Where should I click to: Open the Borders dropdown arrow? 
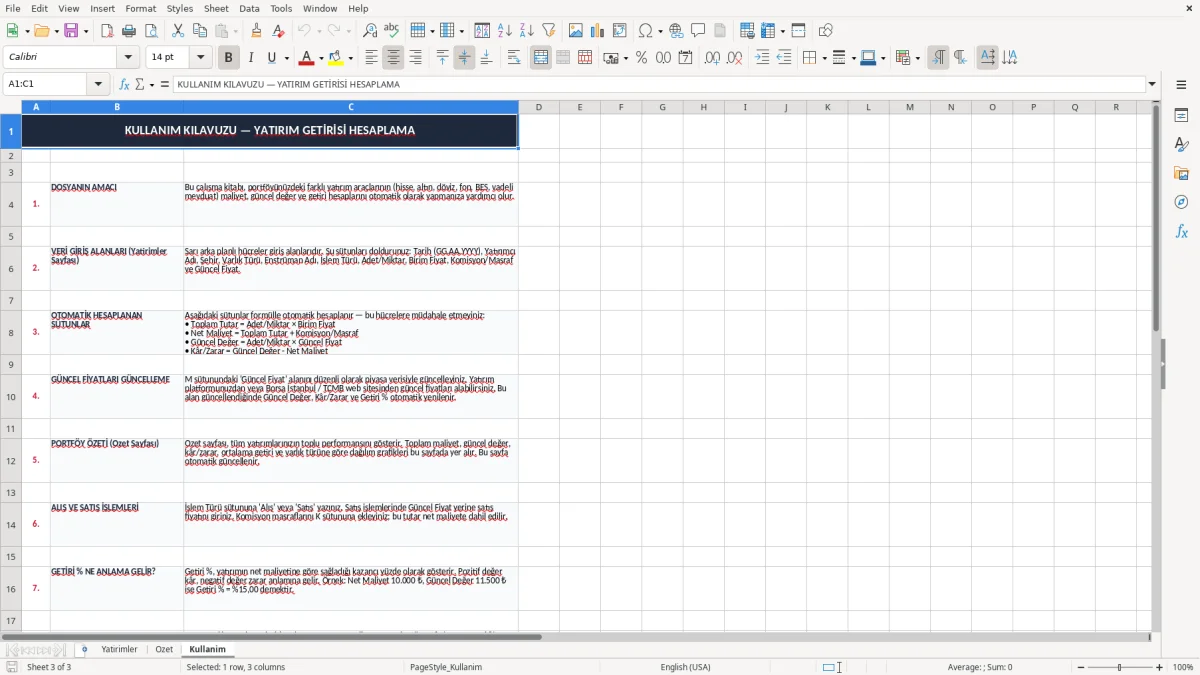823,58
